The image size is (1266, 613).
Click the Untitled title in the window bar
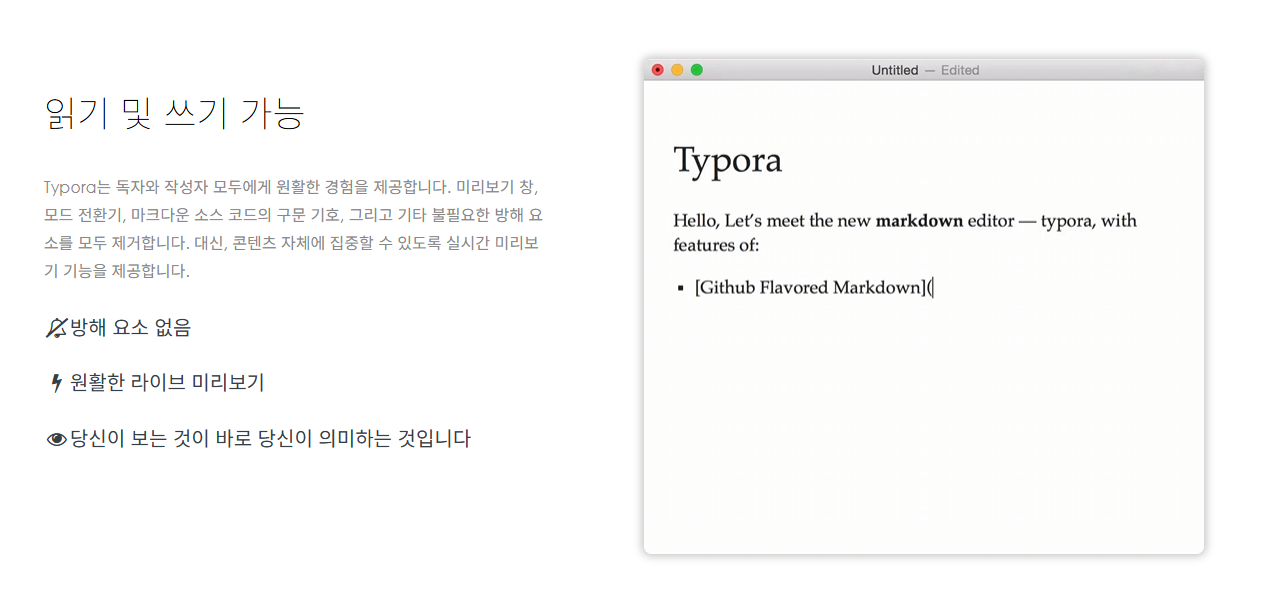coord(894,70)
